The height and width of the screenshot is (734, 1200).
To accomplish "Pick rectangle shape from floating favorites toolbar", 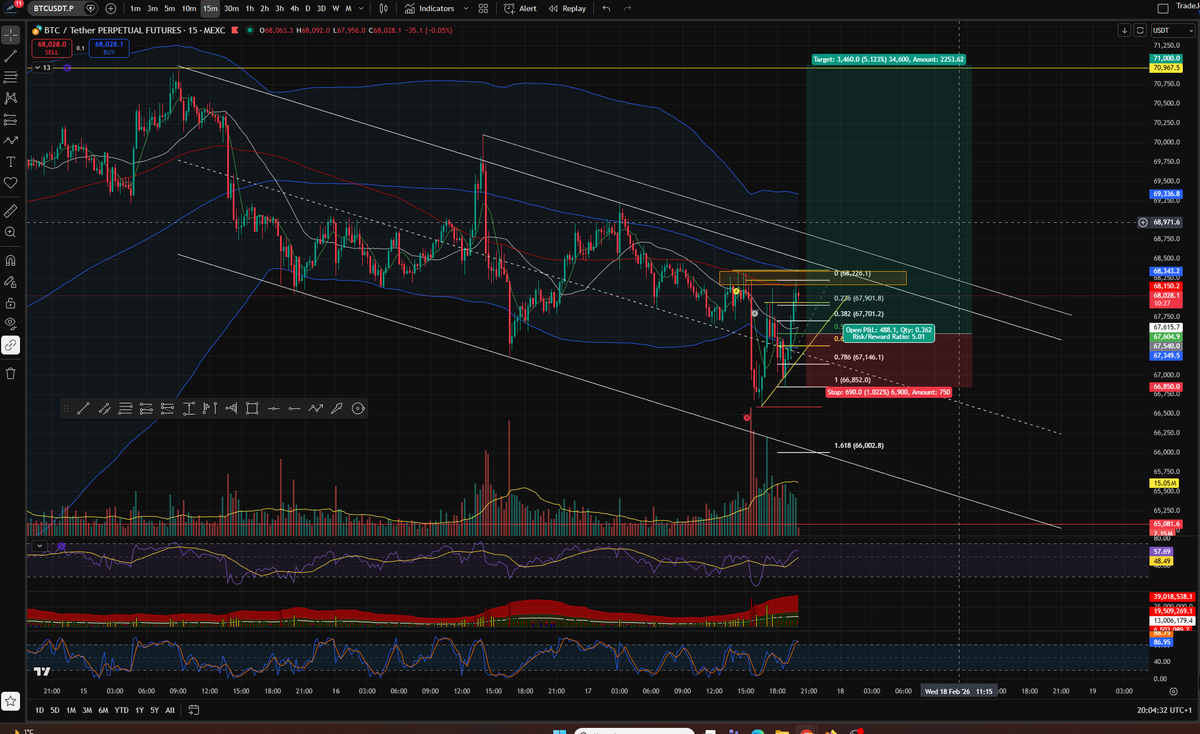I will click(251, 407).
